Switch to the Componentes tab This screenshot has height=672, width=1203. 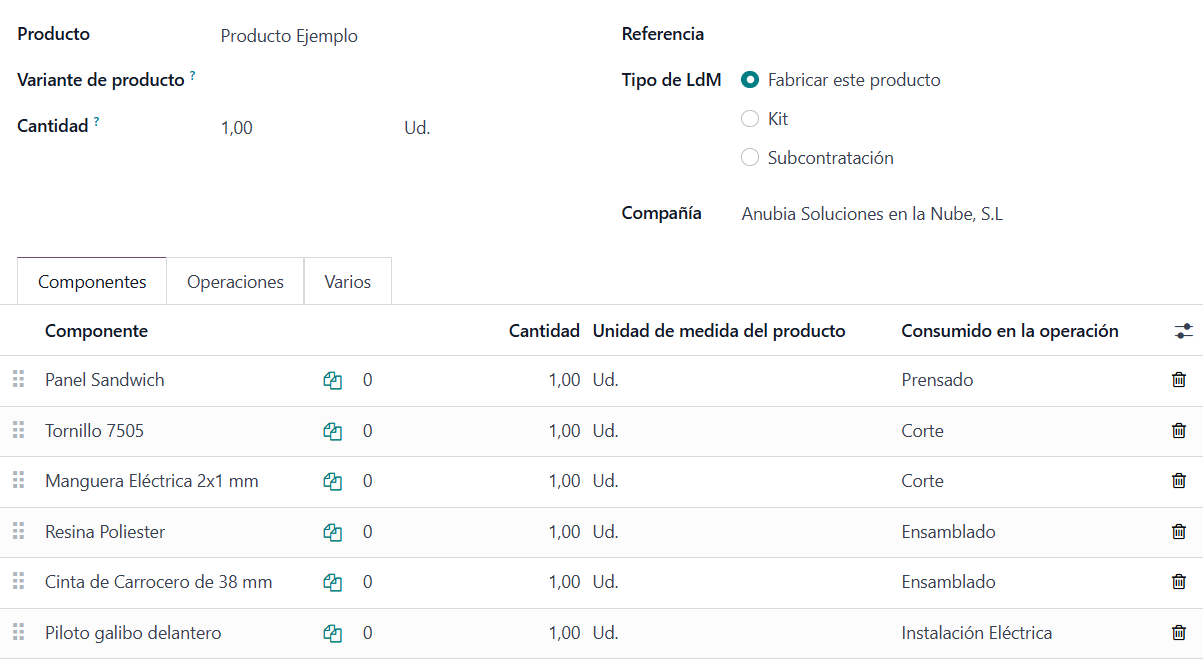(x=92, y=282)
